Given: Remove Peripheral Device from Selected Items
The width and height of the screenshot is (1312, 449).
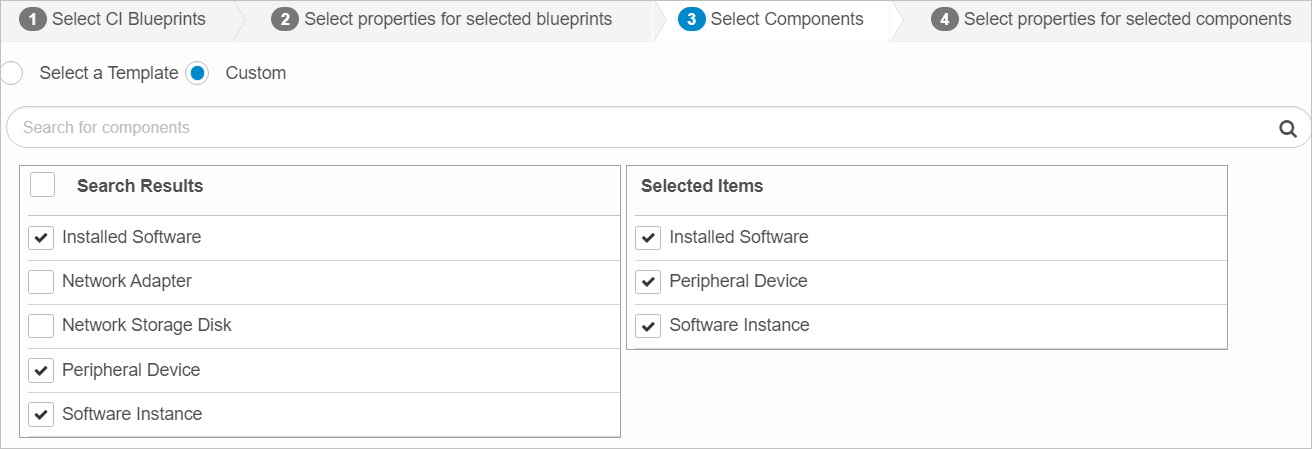Looking at the screenshot, I should click(x=648, y=282).
